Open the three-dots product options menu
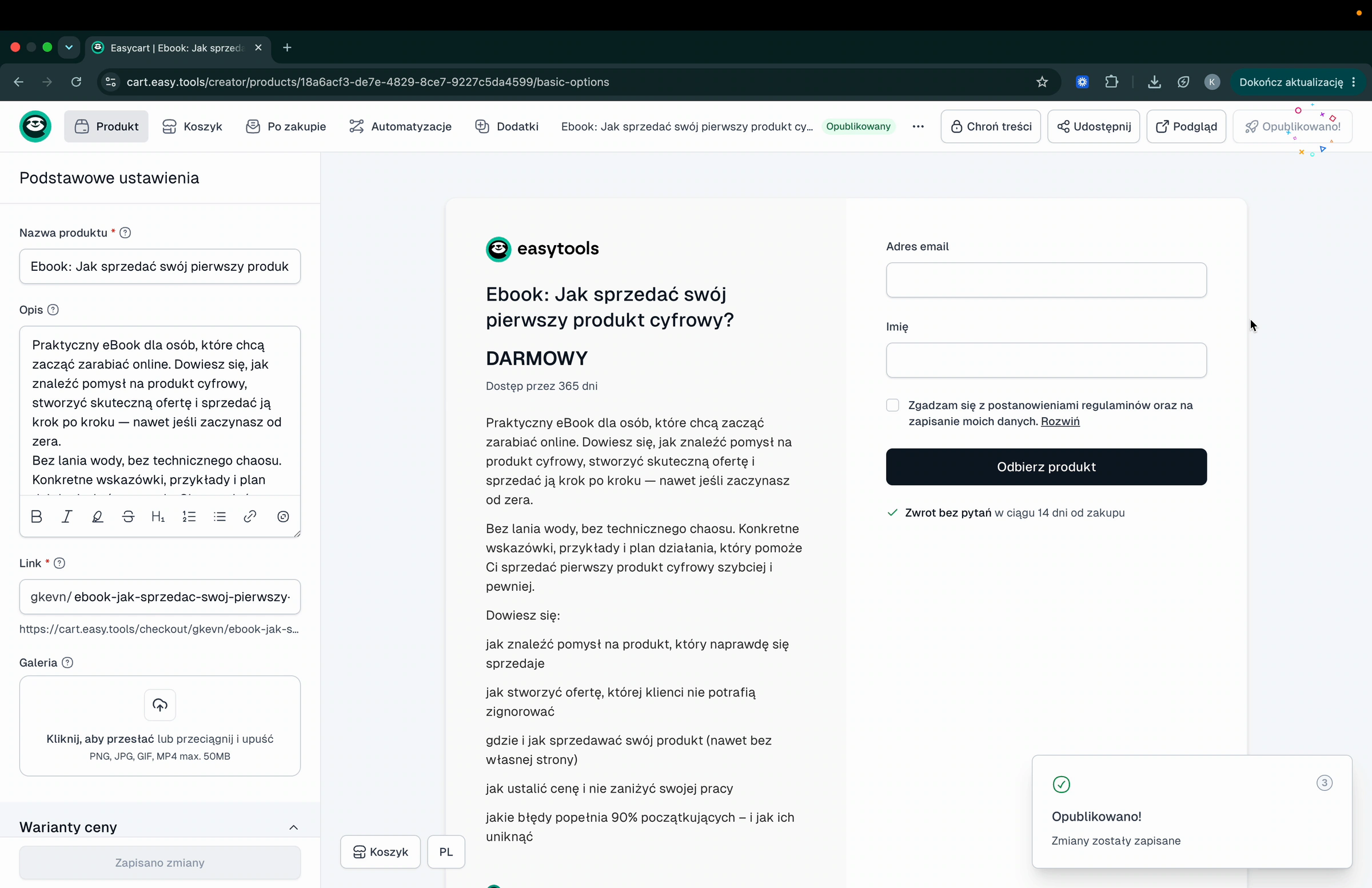 918,126
